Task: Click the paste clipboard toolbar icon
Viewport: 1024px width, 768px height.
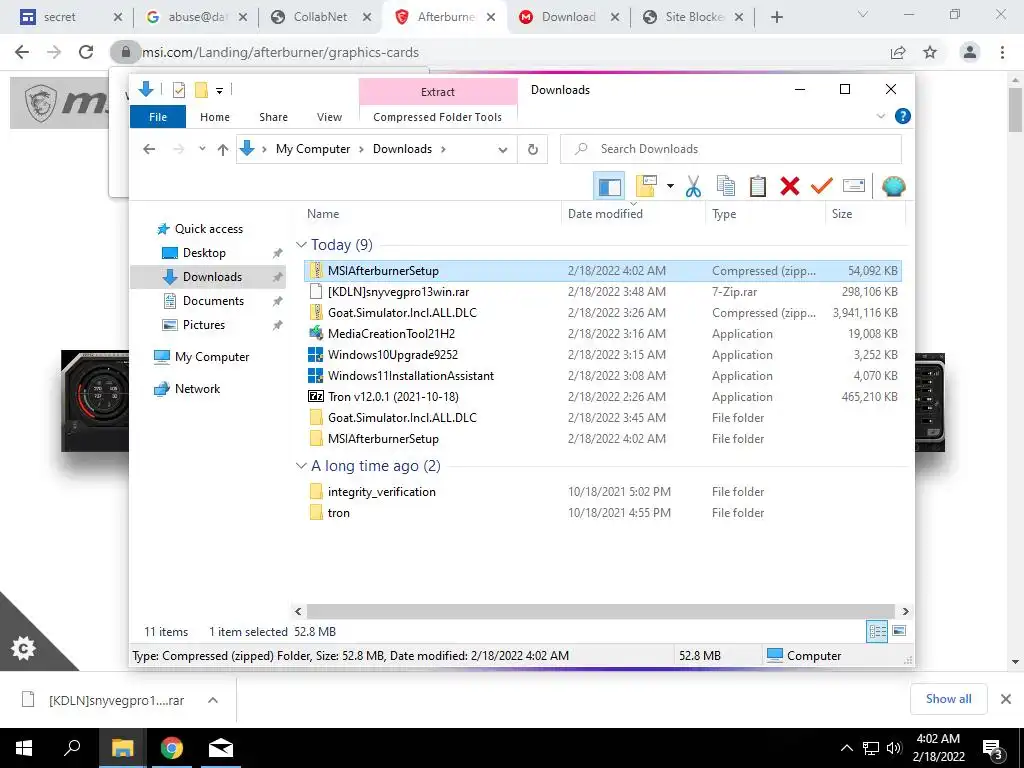Action: pyautogui.click(x=758, y=187)
